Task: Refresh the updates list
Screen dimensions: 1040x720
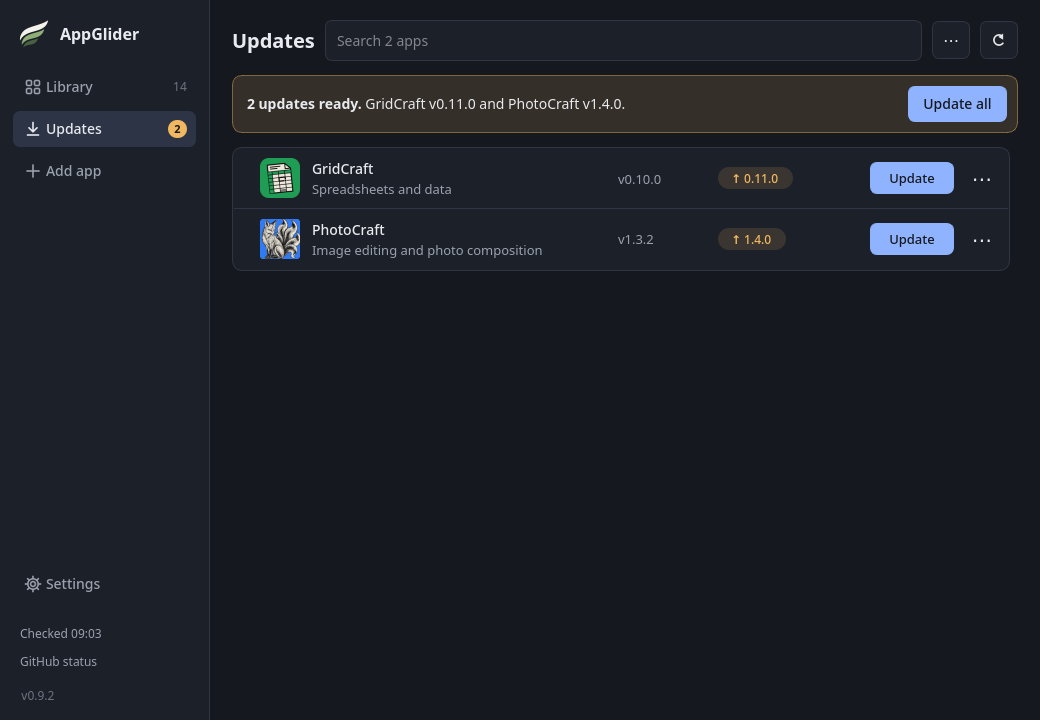Action: pos(998,40)
